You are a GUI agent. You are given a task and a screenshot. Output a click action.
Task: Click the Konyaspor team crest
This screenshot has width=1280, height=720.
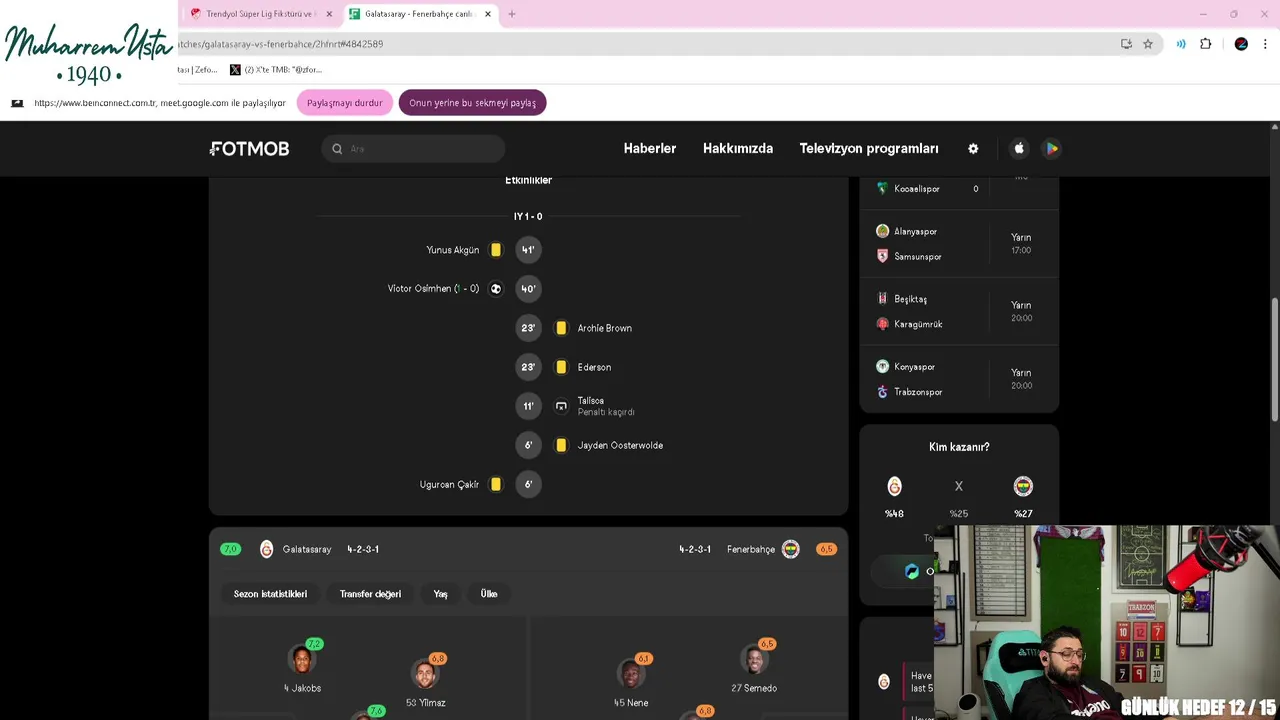pos(882,367)
